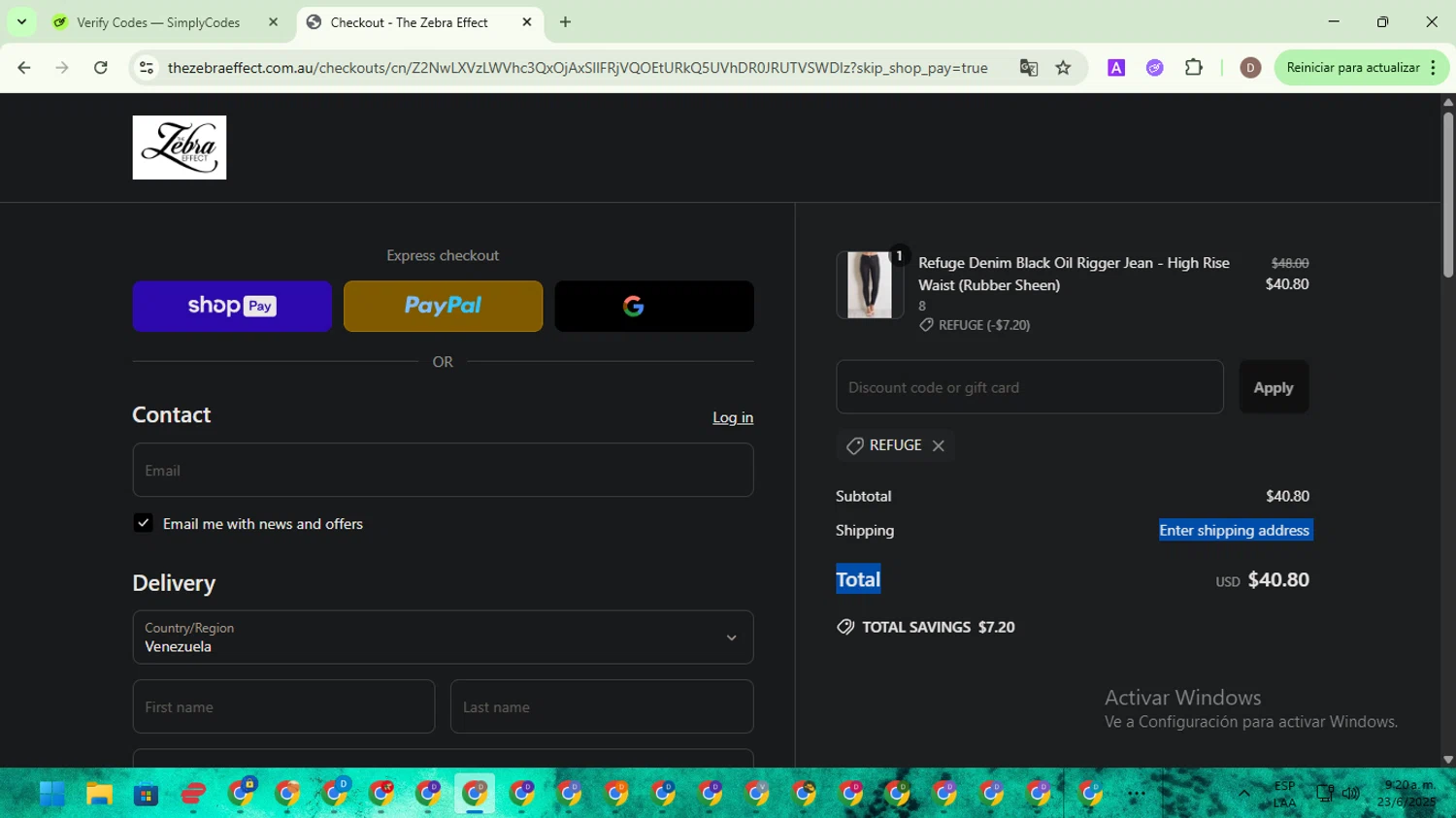Open the Chrome profile avatar D
1456x818 pixels.
[1250, 68]
